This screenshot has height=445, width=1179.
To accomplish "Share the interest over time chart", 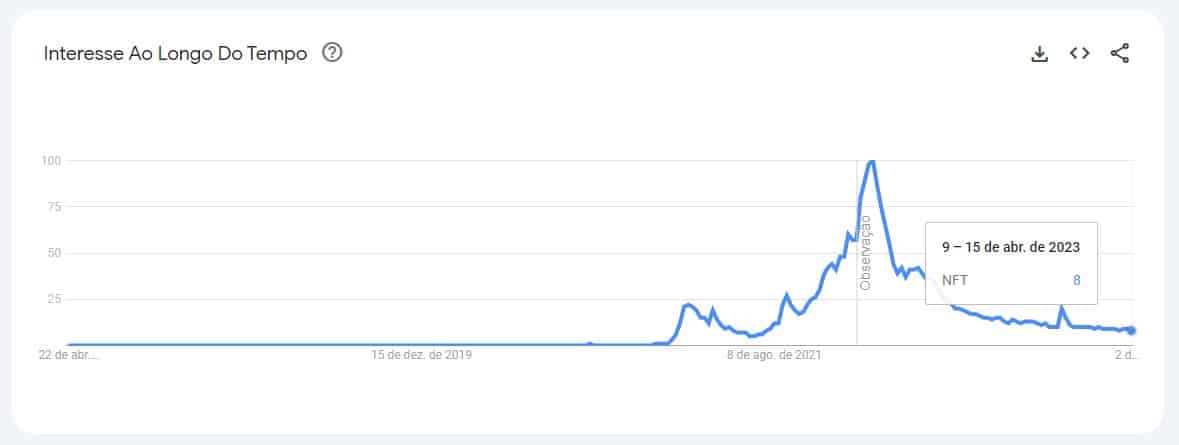I will point(1120,53).
